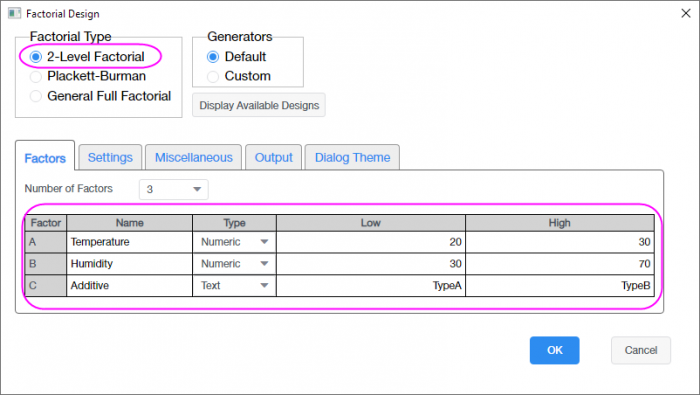Open Type dropdown for Humidity row
Image resolution: width=700 pixels, height=395 pixels.
pyautogui.click(x=234, y=264)
